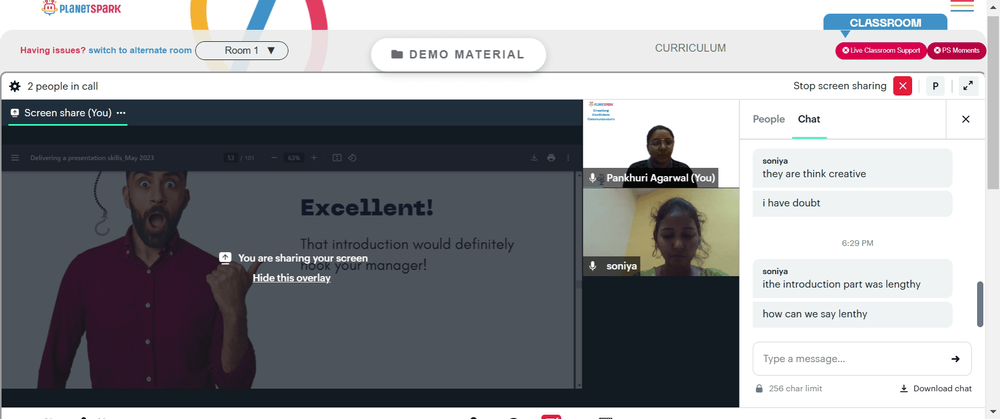Click the screen share icon in tab
This screenshot has height=419, width=1000.
(15, 113)
